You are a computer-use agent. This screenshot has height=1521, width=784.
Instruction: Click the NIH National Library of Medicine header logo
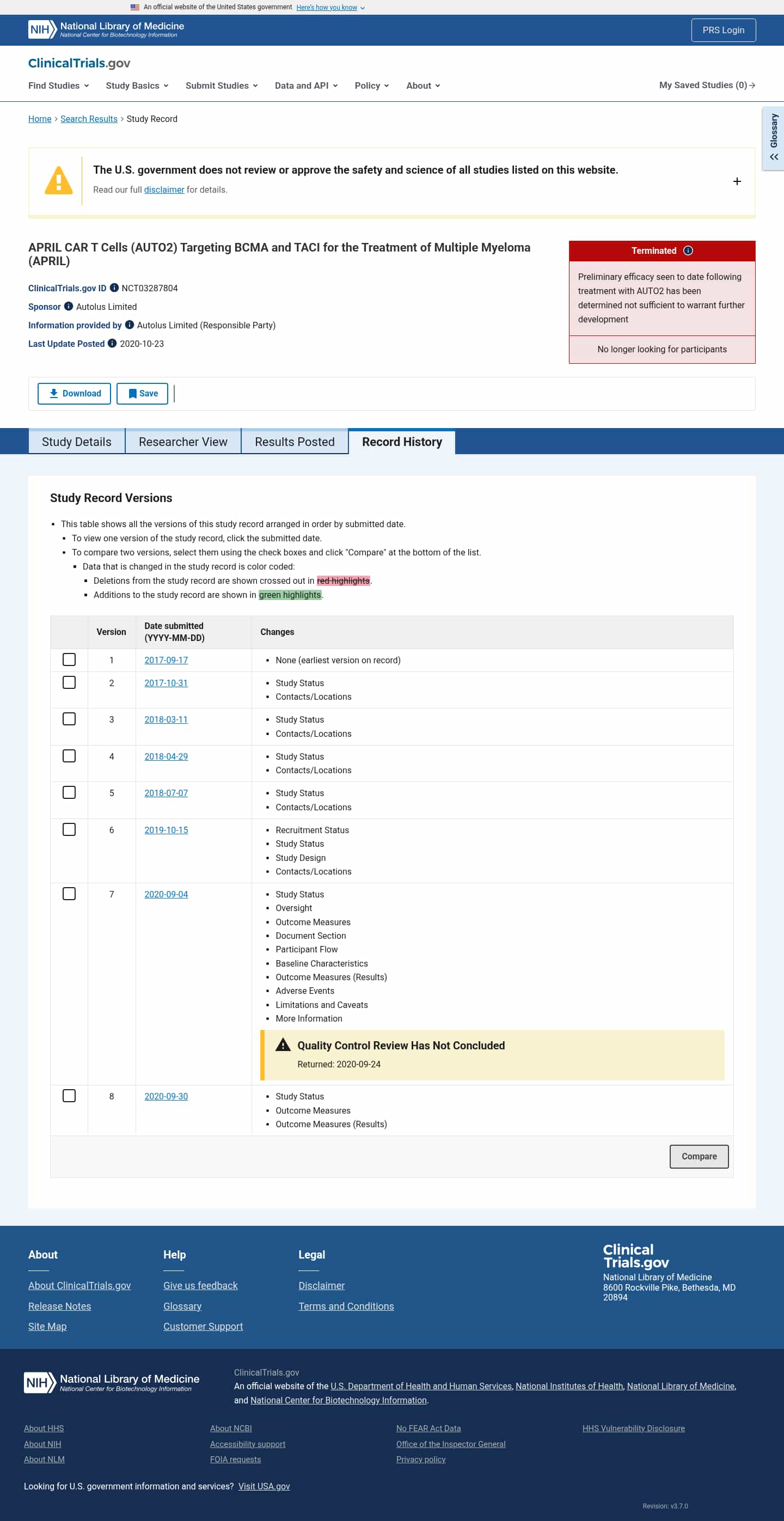pyautogui.click(x=106, y=29)
